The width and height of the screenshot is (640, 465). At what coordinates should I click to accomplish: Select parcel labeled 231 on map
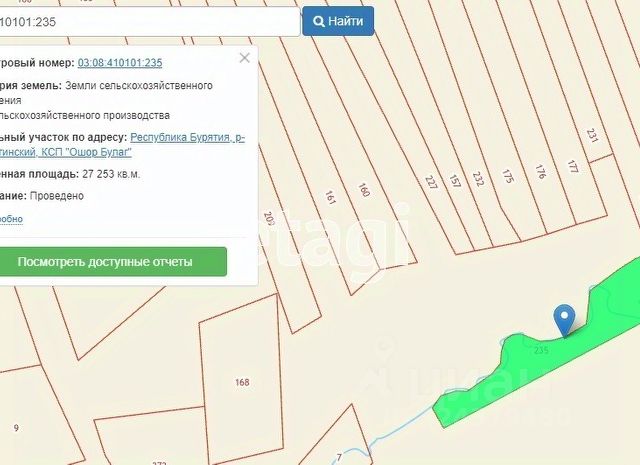click(x=592, y=136)
